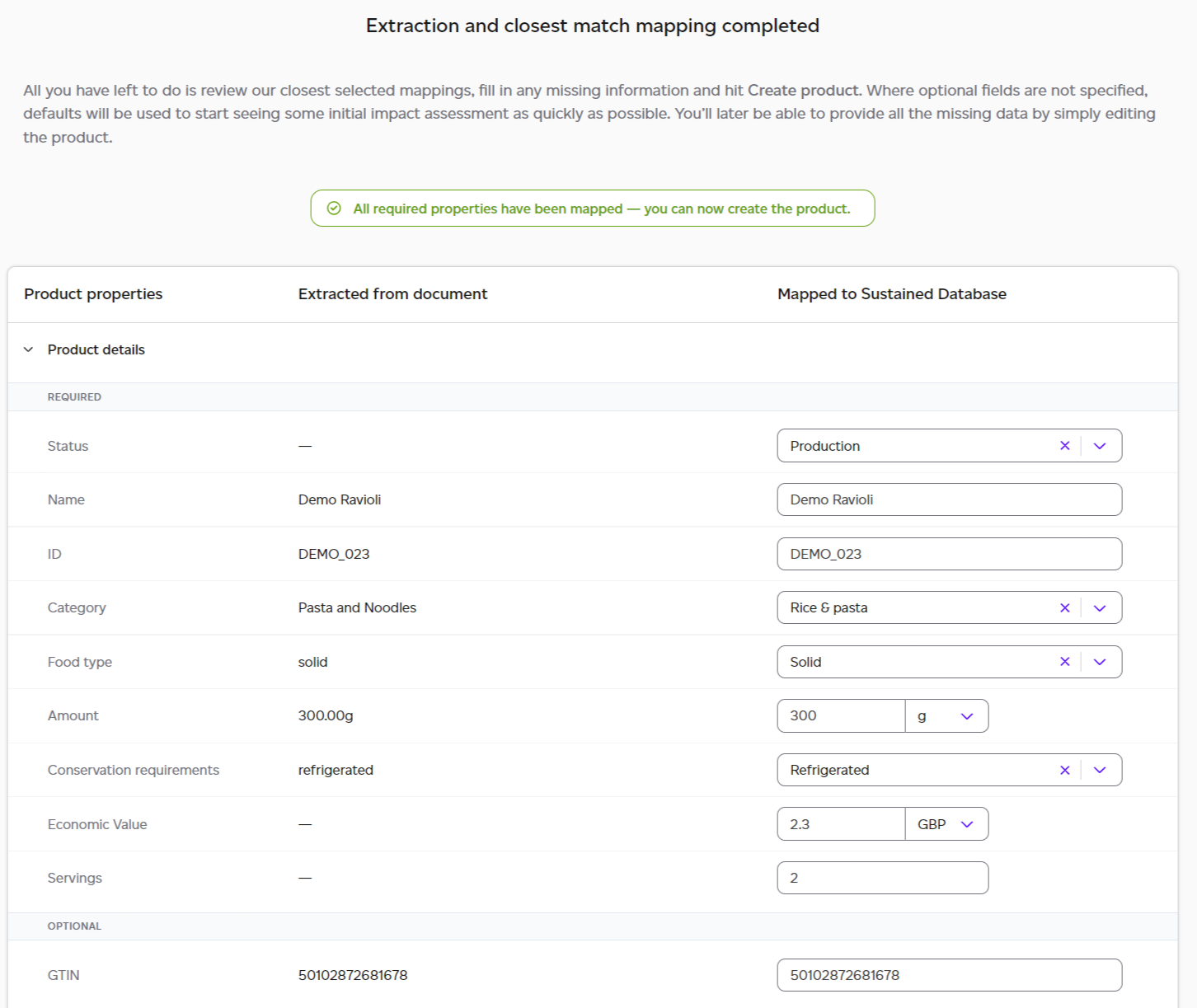Click extracted text 'solid'
Viewport: 1197px width, 1008px height.
312,662
